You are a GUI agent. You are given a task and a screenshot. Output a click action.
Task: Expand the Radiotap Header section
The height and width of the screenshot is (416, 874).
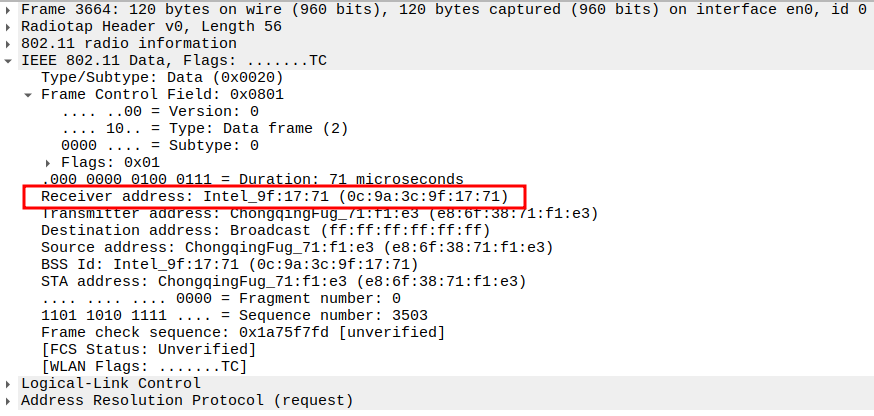[10, 27]
